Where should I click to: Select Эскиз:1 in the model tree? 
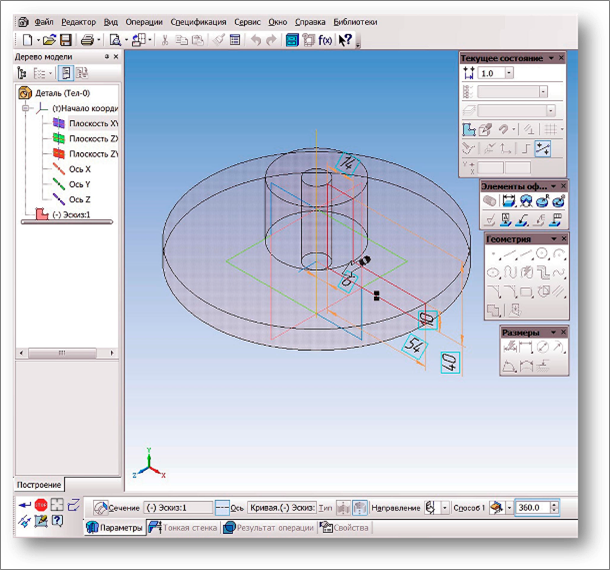(68, 214)
